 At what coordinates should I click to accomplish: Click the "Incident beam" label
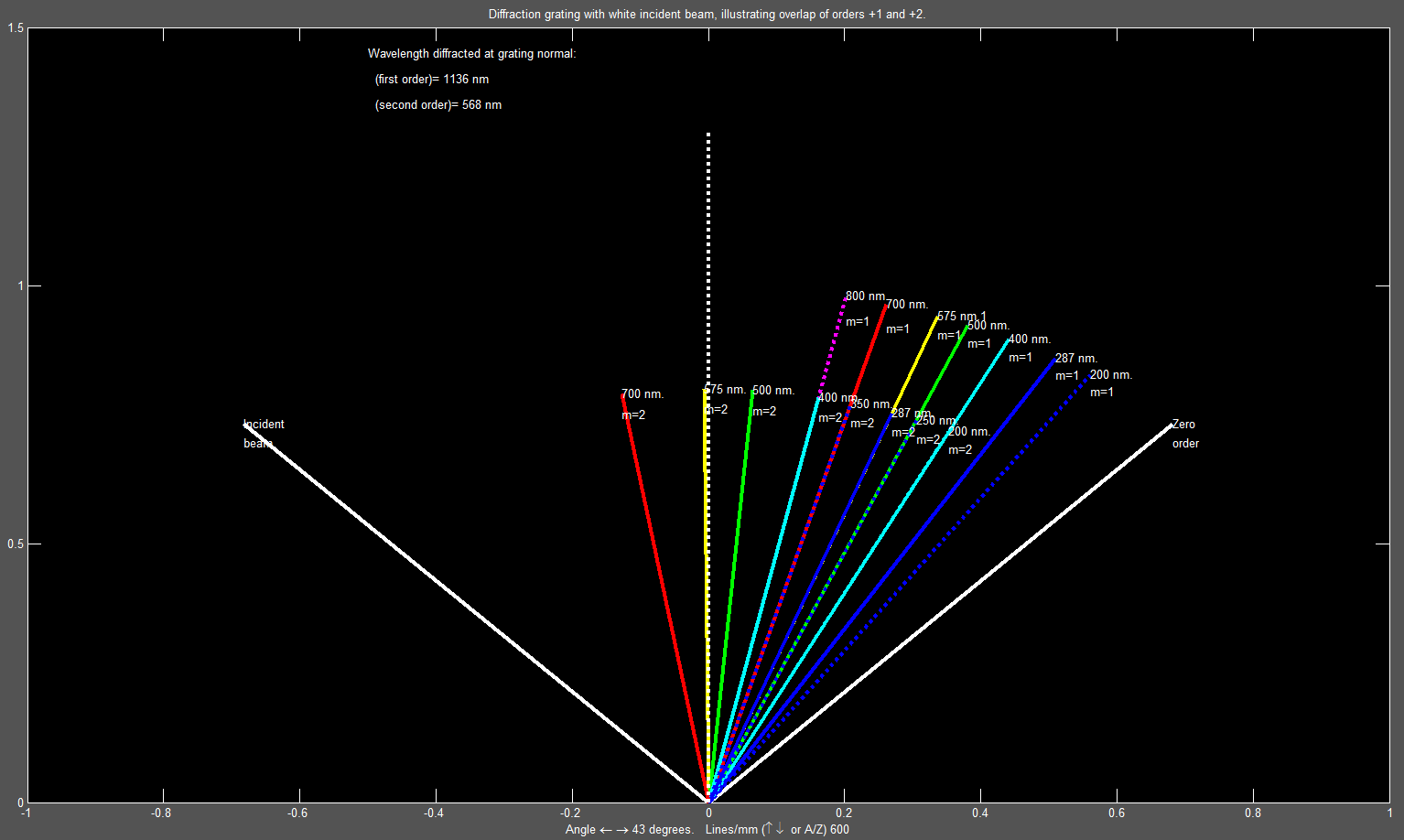(264, 433)
